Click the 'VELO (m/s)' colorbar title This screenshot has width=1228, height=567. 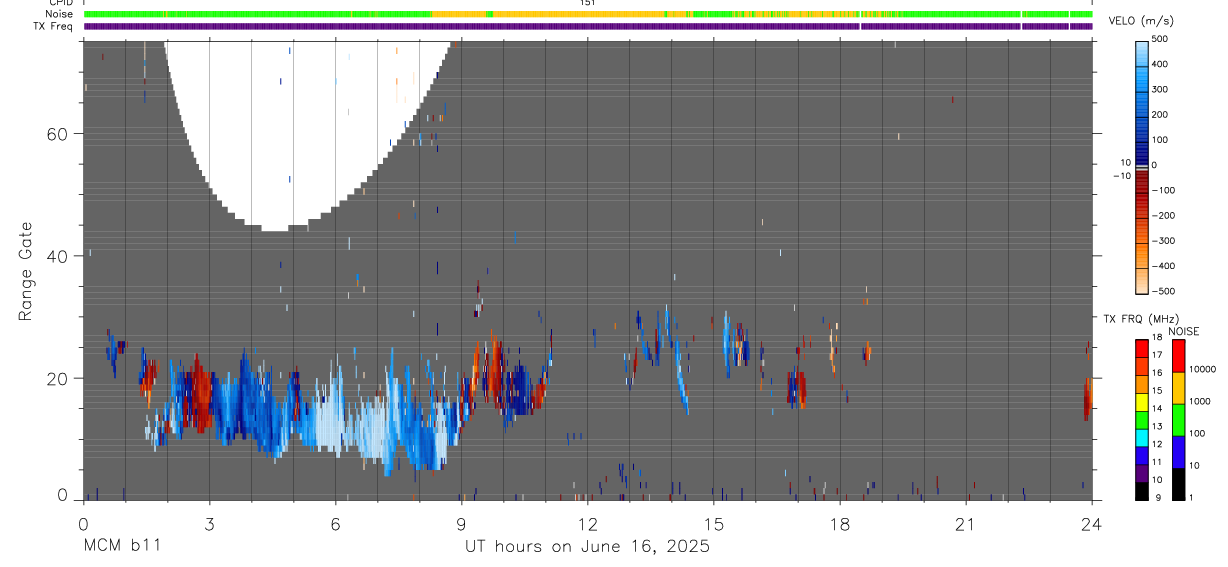[1140, 21]
